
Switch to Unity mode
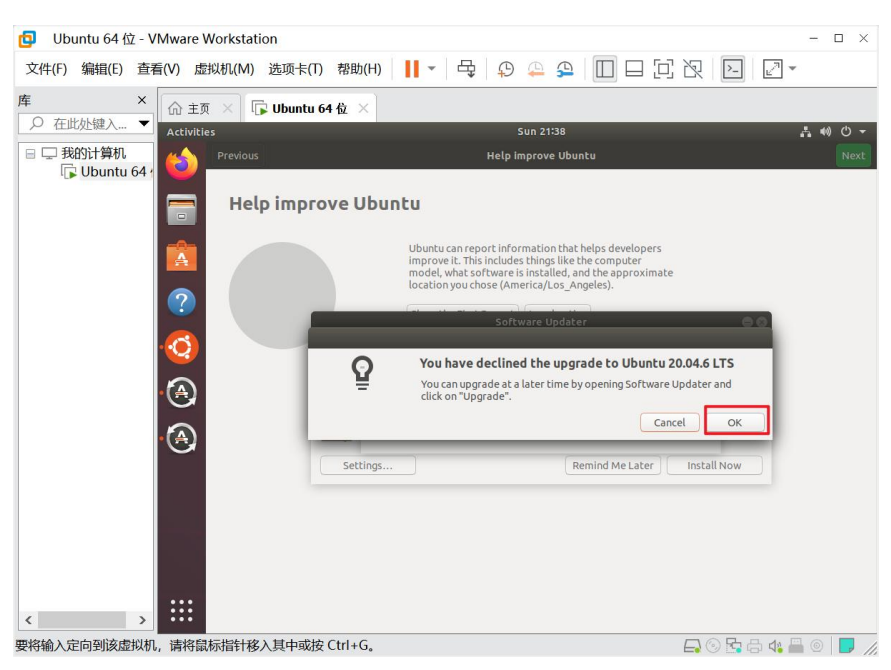(x=693, y=69)
